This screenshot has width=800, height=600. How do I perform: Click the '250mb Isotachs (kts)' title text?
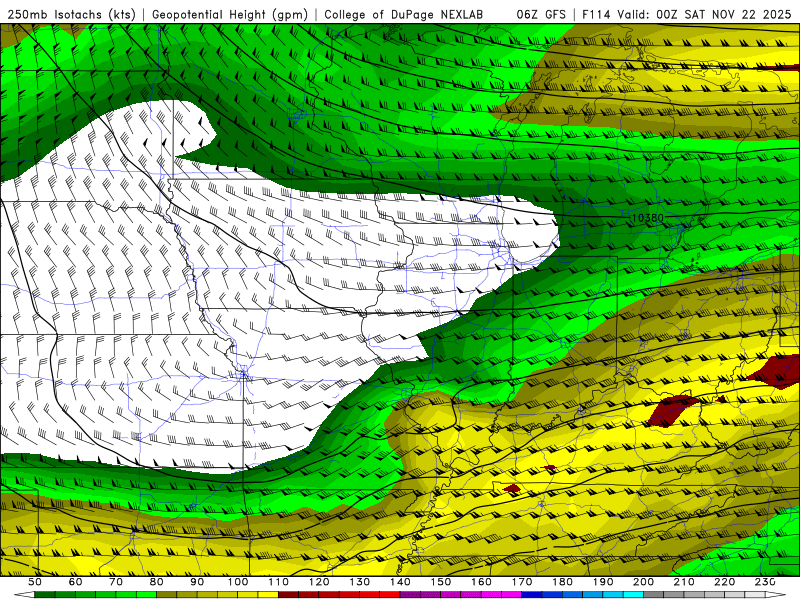72,14
